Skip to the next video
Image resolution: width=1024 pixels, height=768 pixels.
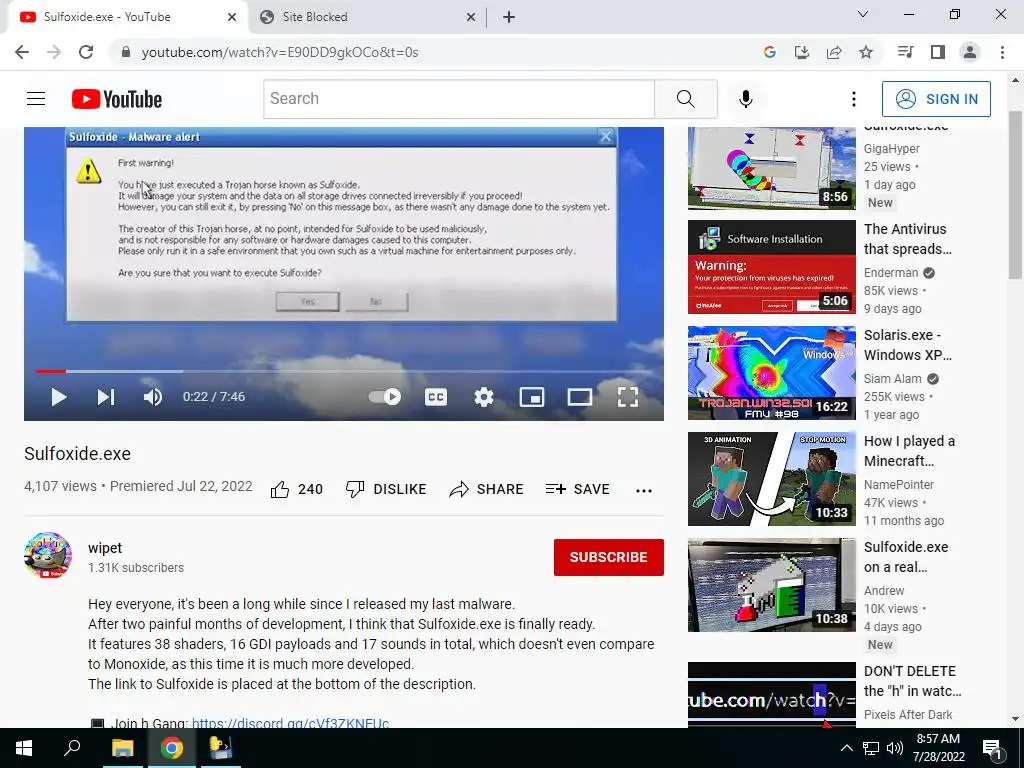(106, 397)
